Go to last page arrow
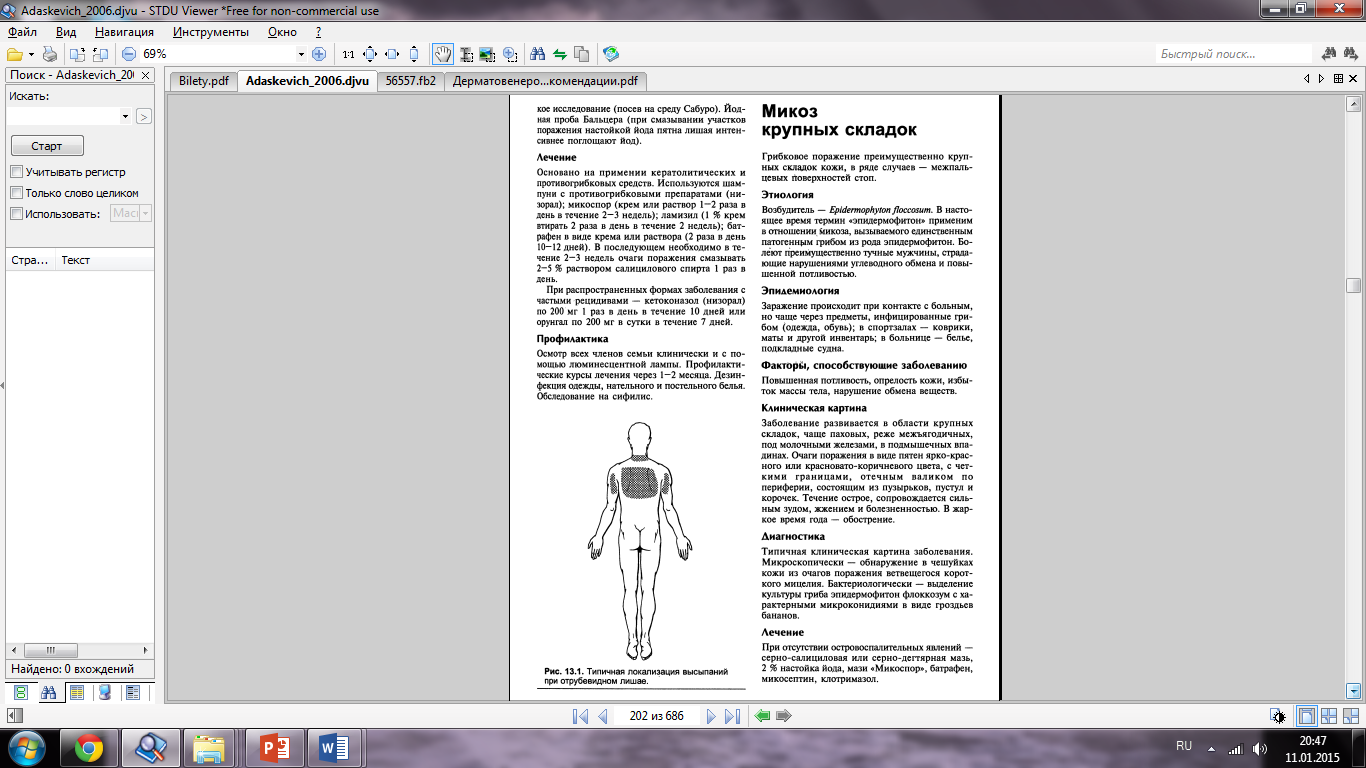This screenshot has height=768, width=1366. 732,716
